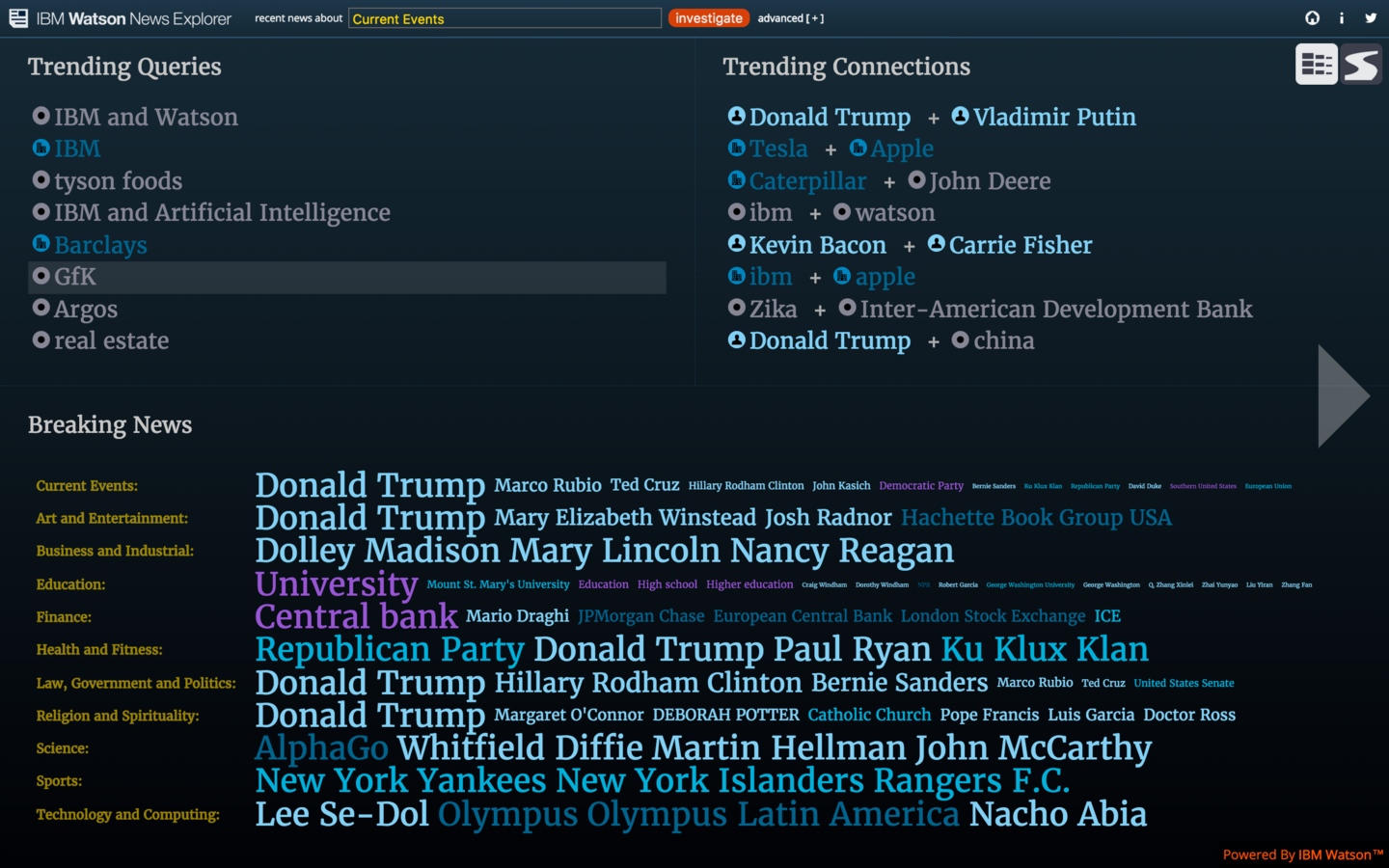Click circle icon beside china

[x=961, y=339]
